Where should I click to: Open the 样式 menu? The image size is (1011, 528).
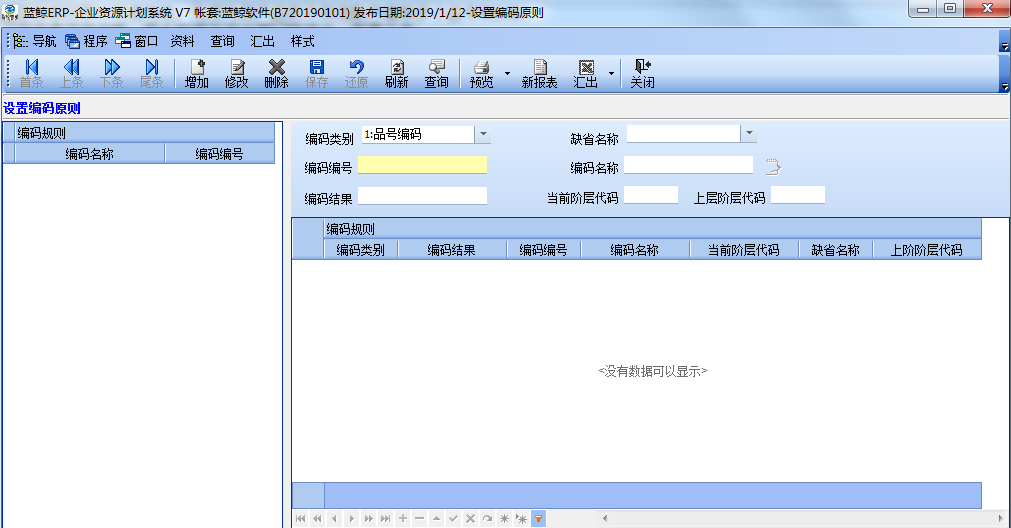(302, 41)
